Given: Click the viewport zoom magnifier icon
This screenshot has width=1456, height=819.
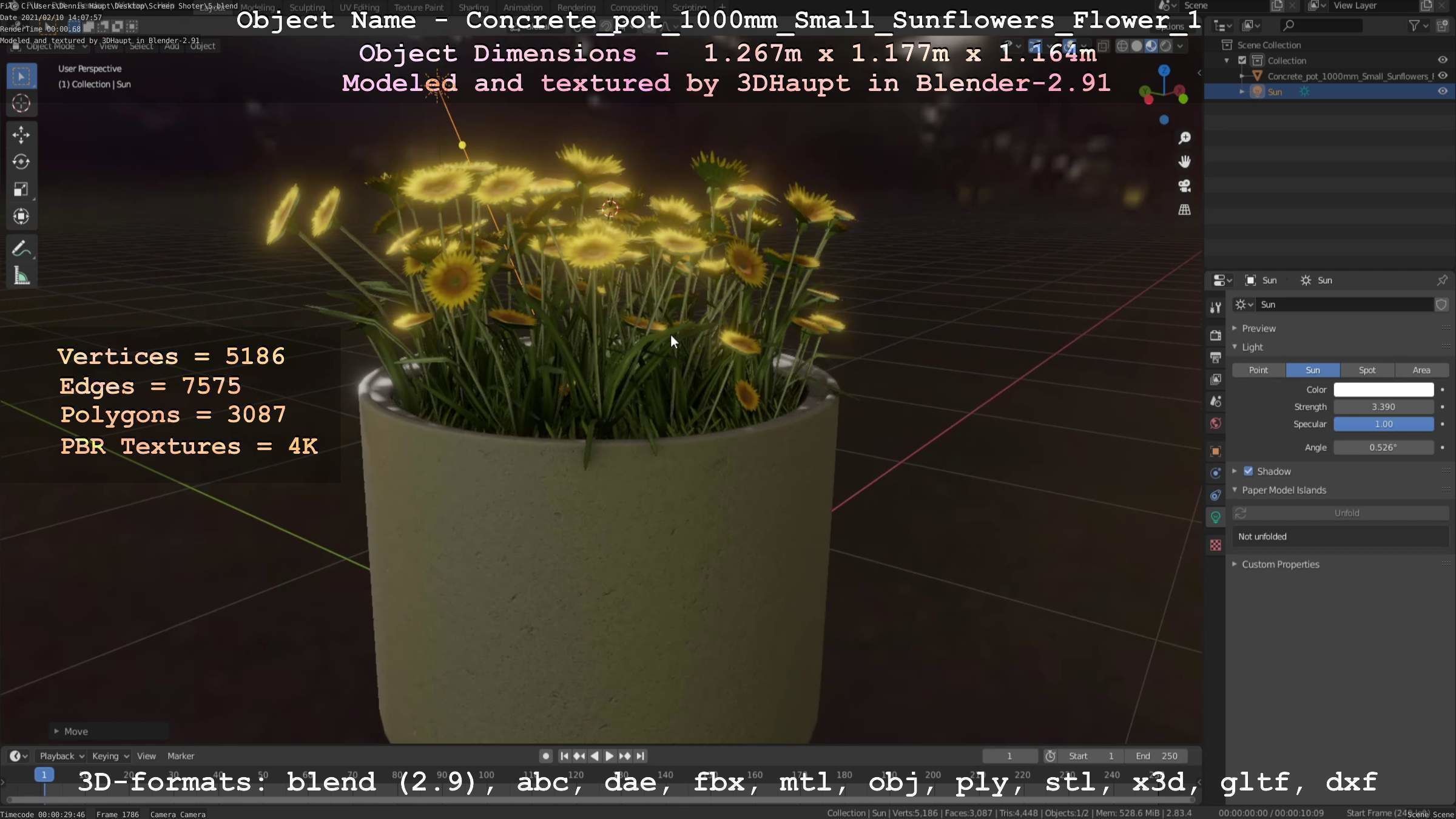Looking at the screenshot, I should pos(1184,138).
